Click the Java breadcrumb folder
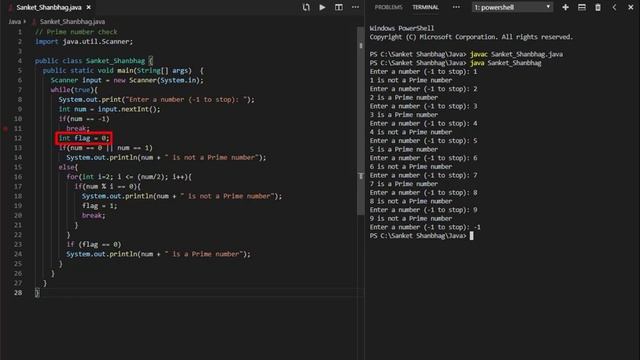The width and height of the screenshot is (640, 360). tap(15, 22)
